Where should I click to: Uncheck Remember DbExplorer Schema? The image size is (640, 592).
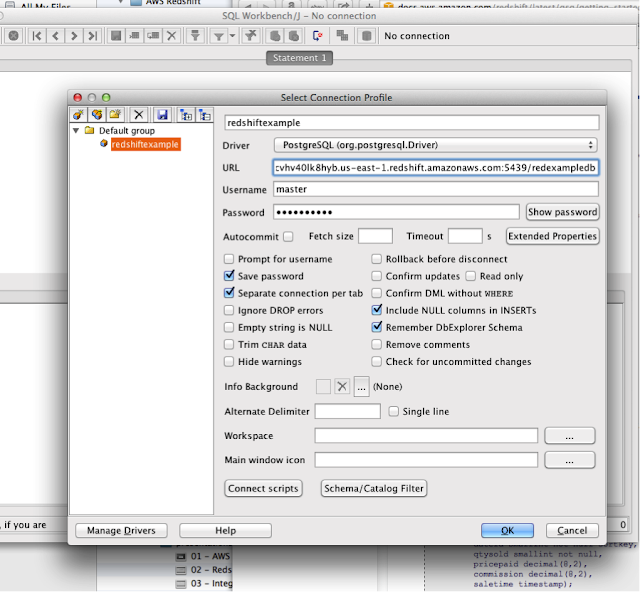(377, 327)
